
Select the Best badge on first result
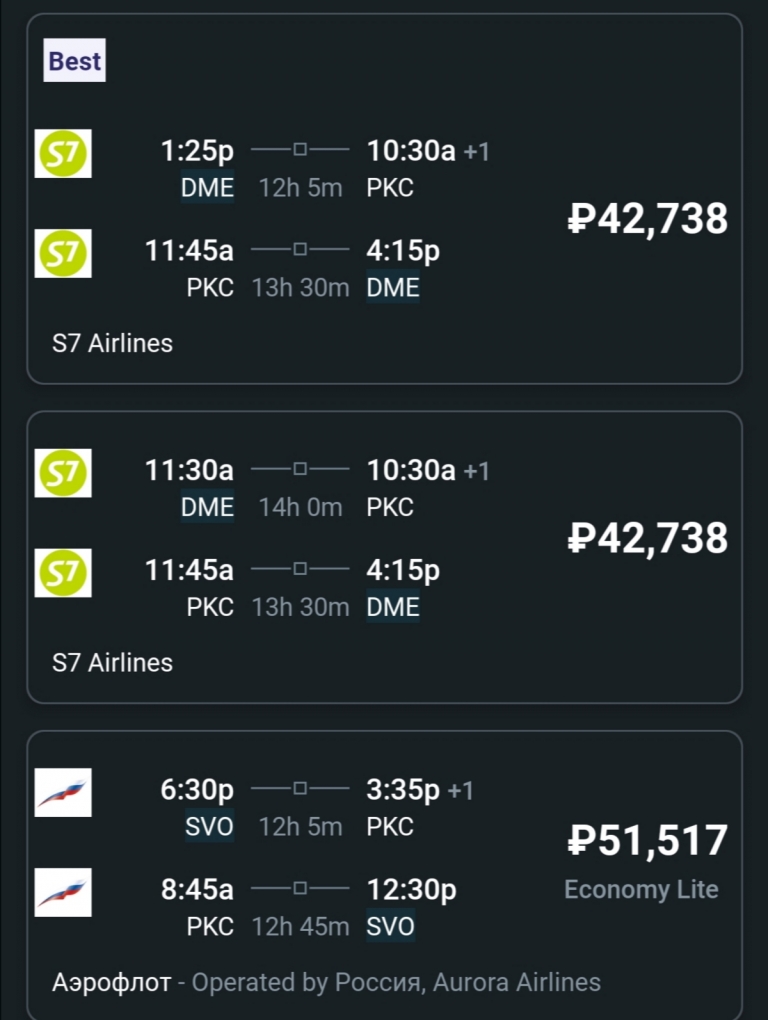[75, 60]
